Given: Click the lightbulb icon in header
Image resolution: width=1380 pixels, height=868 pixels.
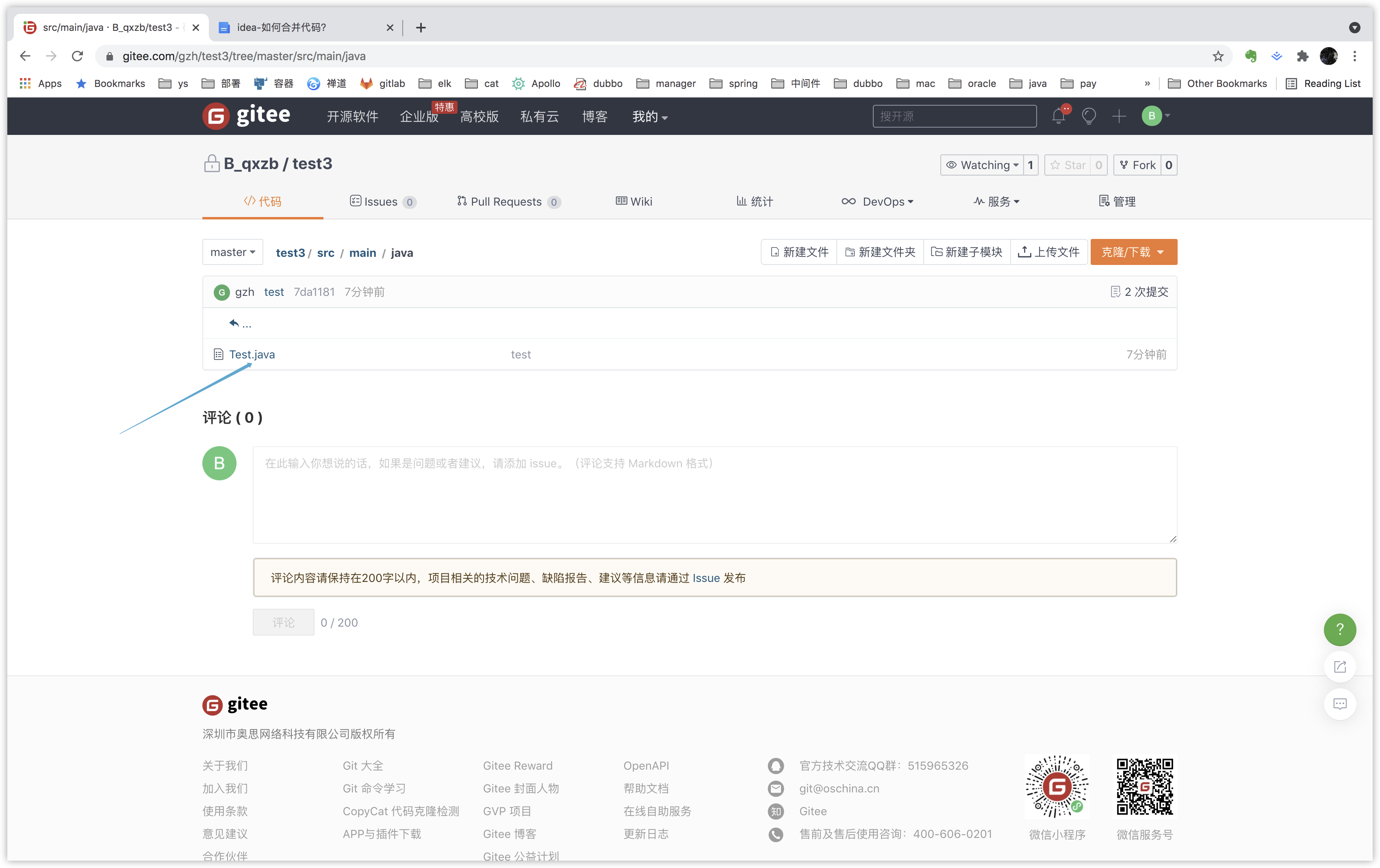Looking at the screenshot, I should (1088, 116).
